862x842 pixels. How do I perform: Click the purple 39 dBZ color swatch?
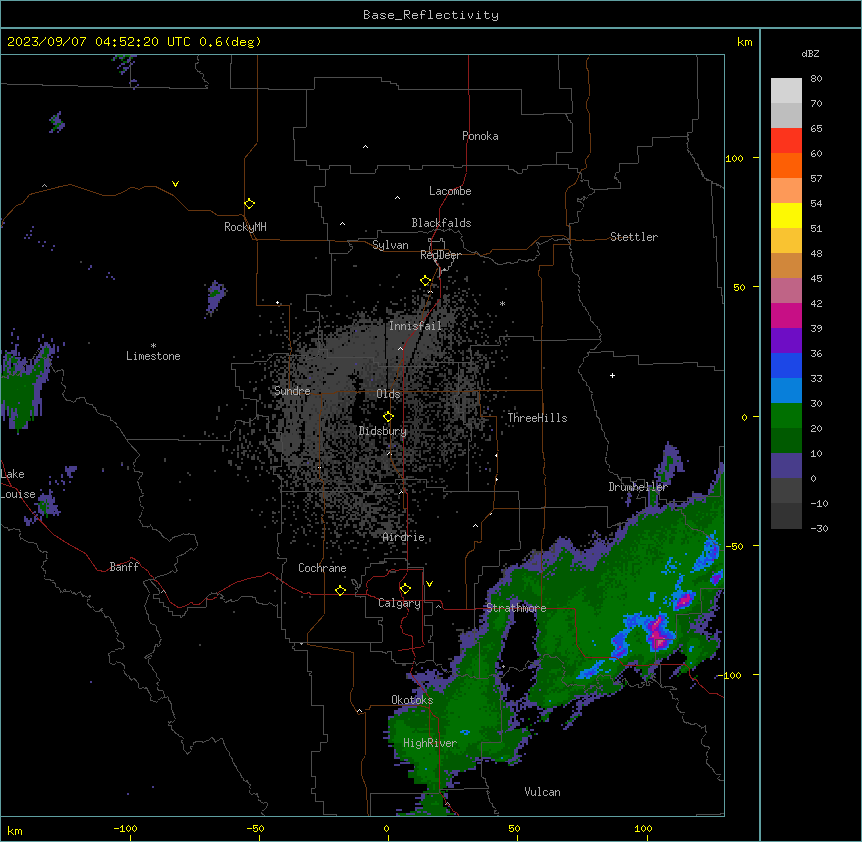(786, 341)
